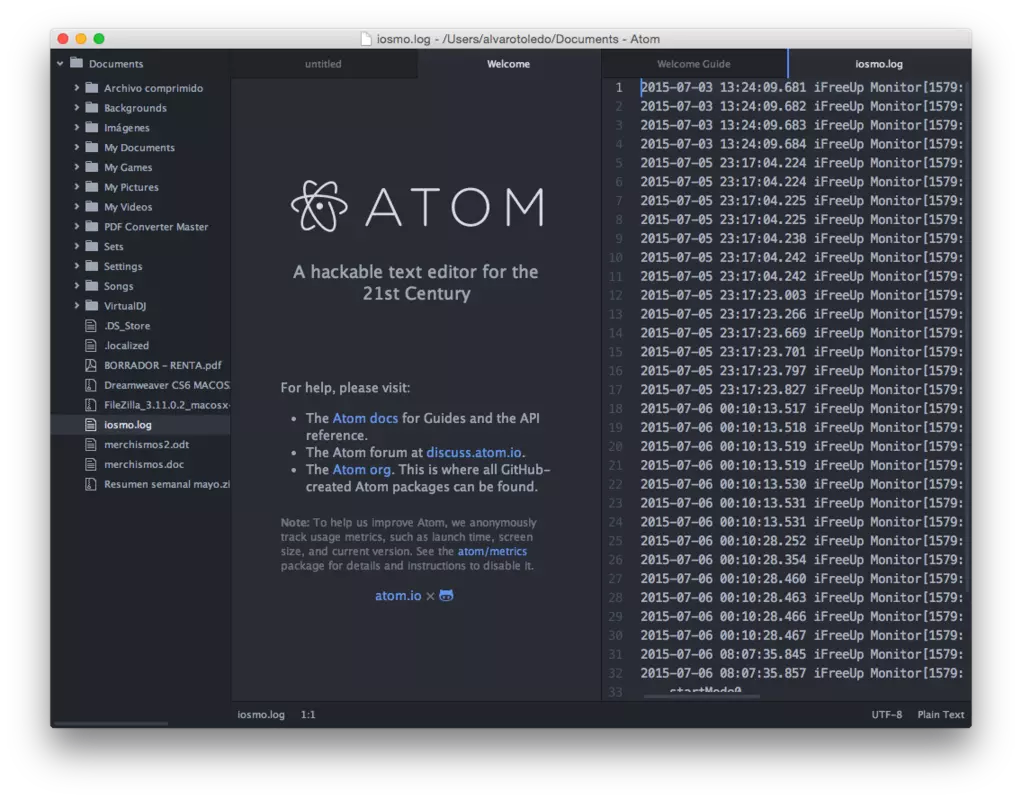Click the VirtualDJ folder icon
Screen dimensions: 1022x800
(x=91, y=306)
